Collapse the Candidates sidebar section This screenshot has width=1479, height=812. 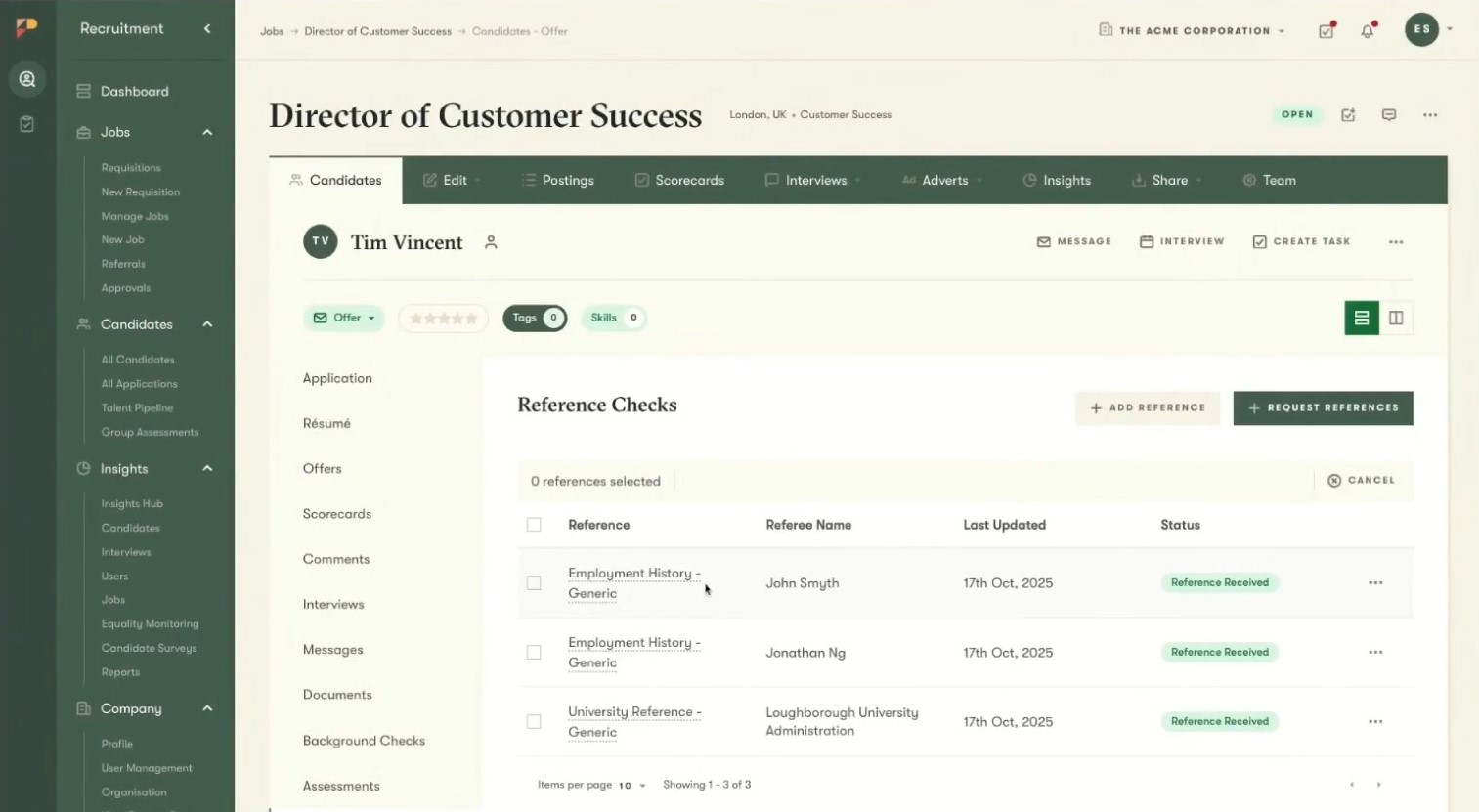coord(207,324)
